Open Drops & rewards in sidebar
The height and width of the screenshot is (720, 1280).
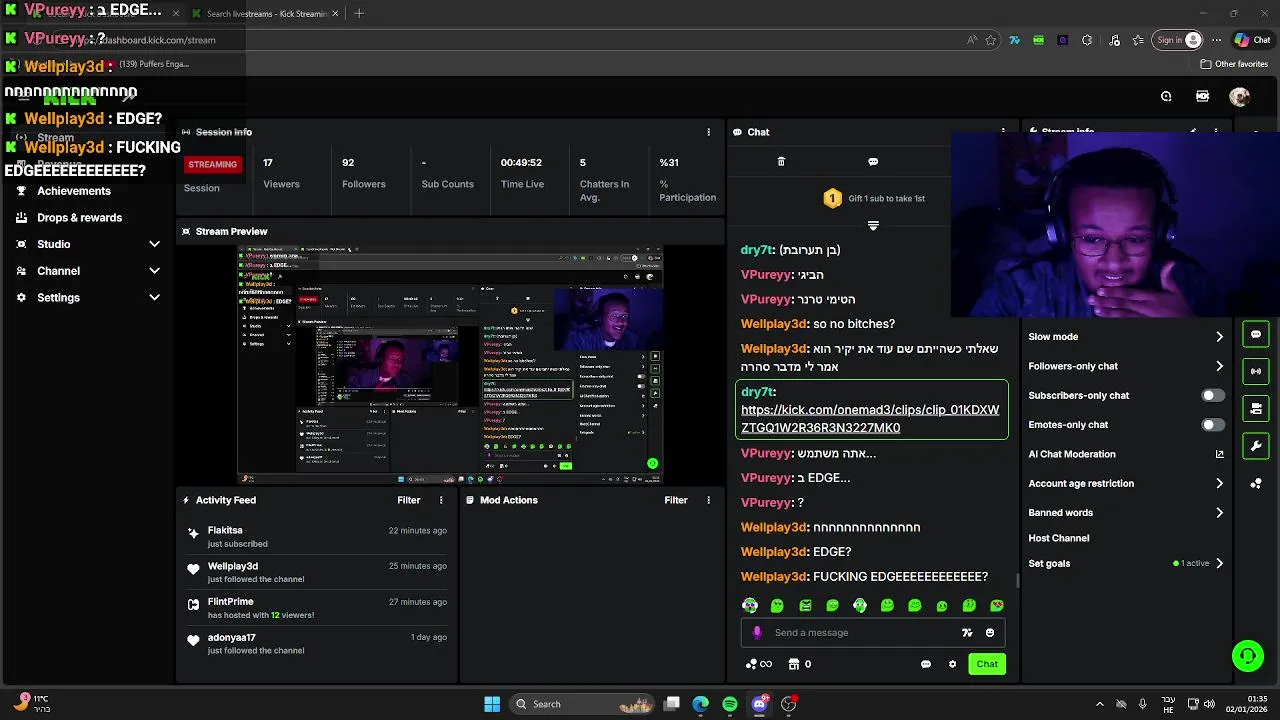80,217
